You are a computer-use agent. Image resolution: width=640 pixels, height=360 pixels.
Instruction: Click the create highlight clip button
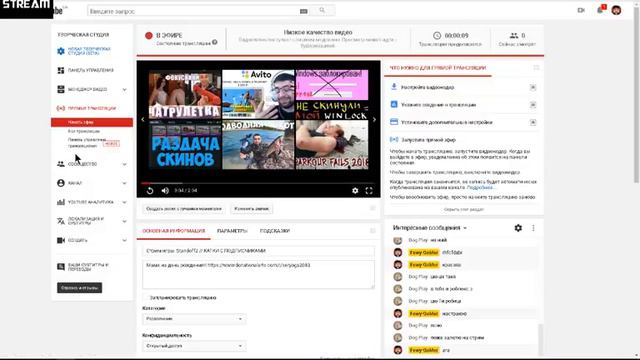(184, 209)
